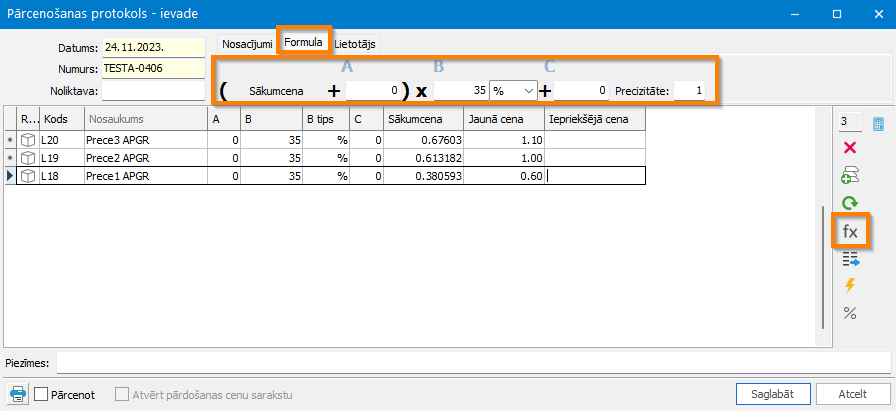Image resolution: width=896 pixels, height=411 pixels.
Task: Click the calculator icon next to row count
Action: pyautogui.click(x=878, y=124)
